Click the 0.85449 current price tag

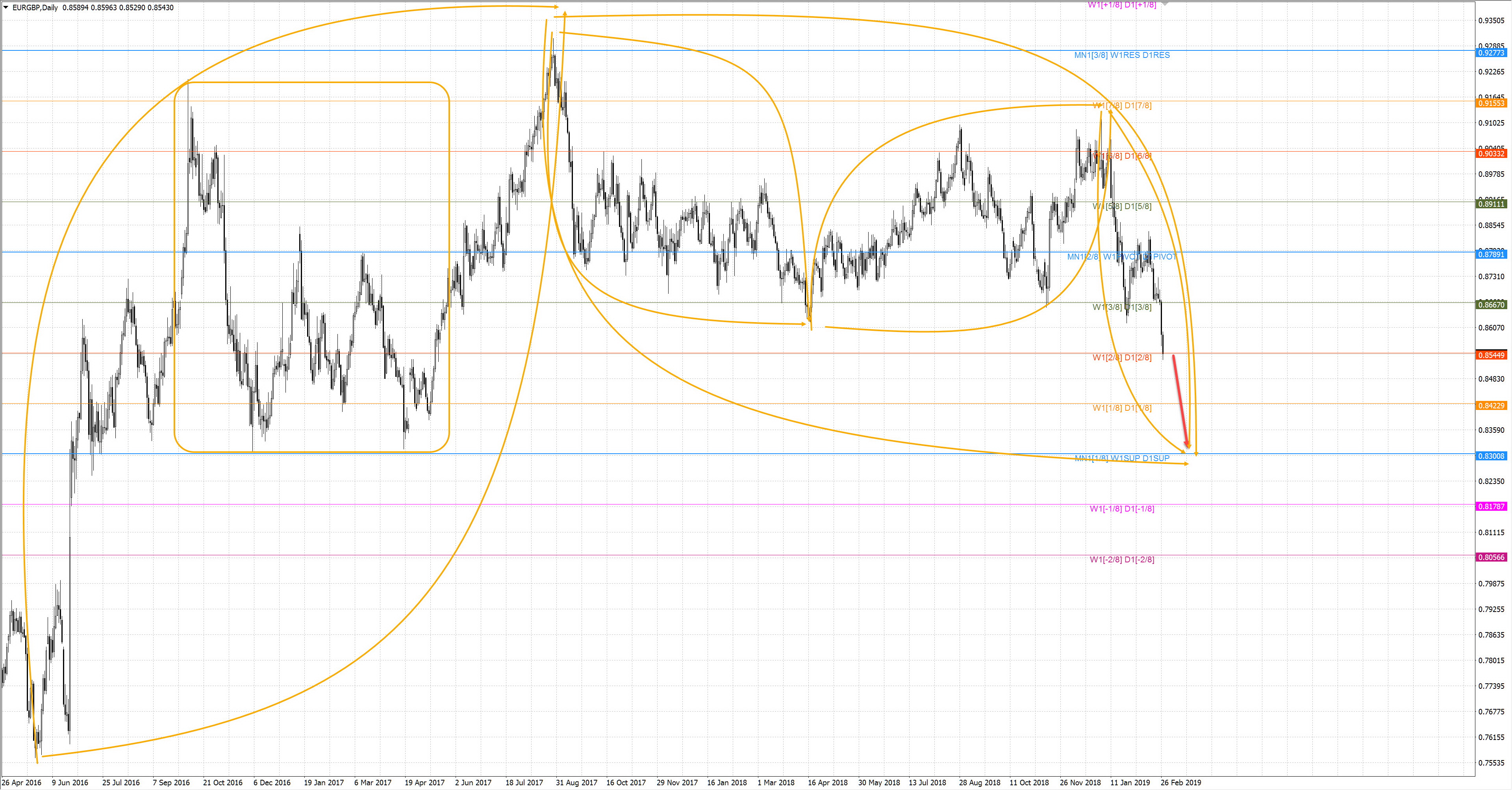(x=1491, y=355)
